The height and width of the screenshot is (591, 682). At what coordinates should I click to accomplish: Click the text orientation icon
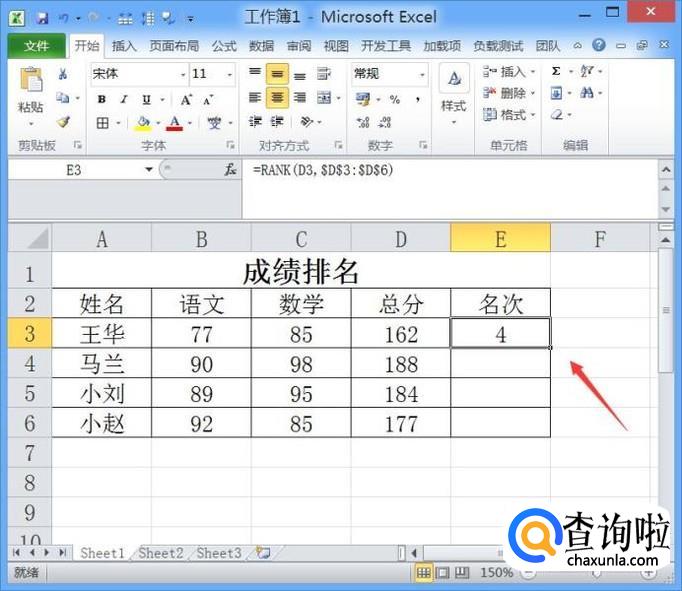307,122
